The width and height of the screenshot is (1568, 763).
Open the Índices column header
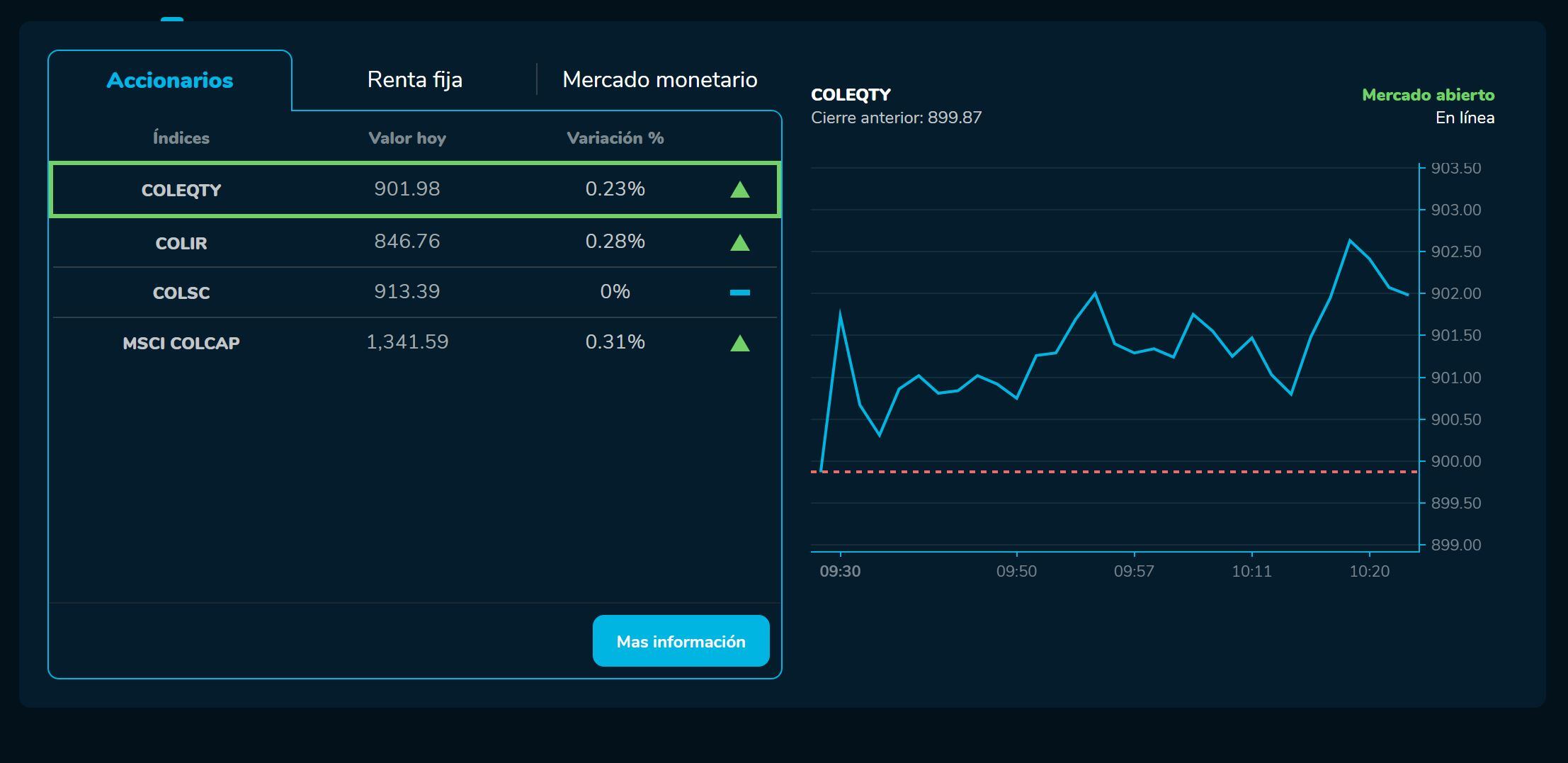click(181, 137)
